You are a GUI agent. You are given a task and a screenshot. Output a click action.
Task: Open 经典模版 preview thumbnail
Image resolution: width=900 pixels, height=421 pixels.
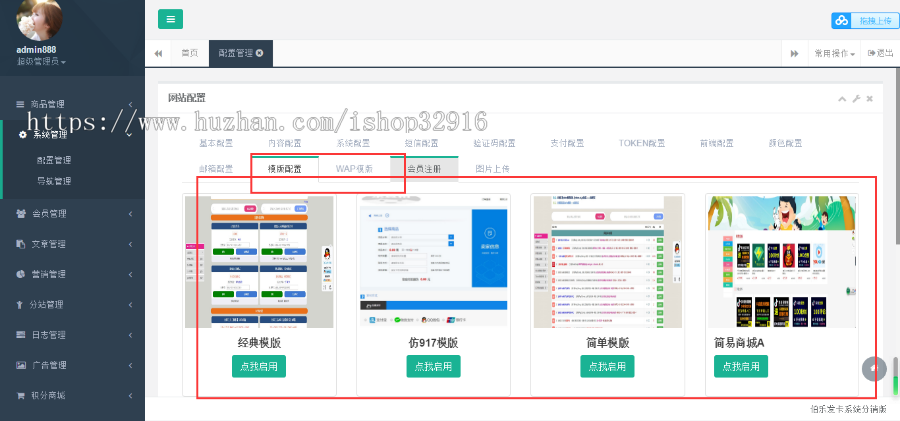point(259,262)
